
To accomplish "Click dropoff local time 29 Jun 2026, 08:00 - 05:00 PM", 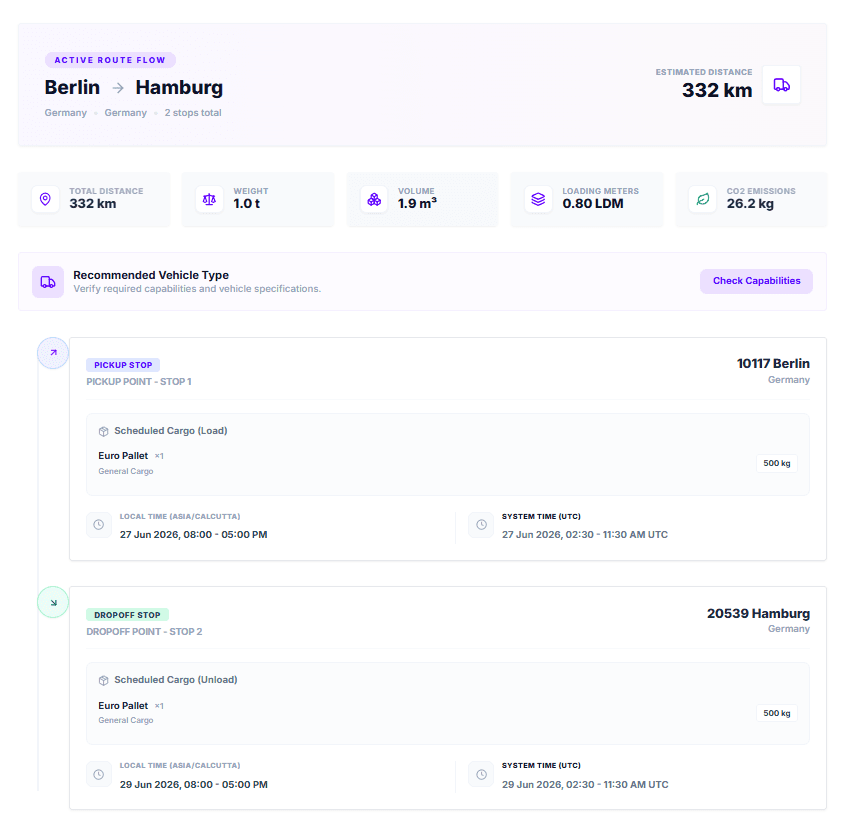I will click(x=194, y=785).
